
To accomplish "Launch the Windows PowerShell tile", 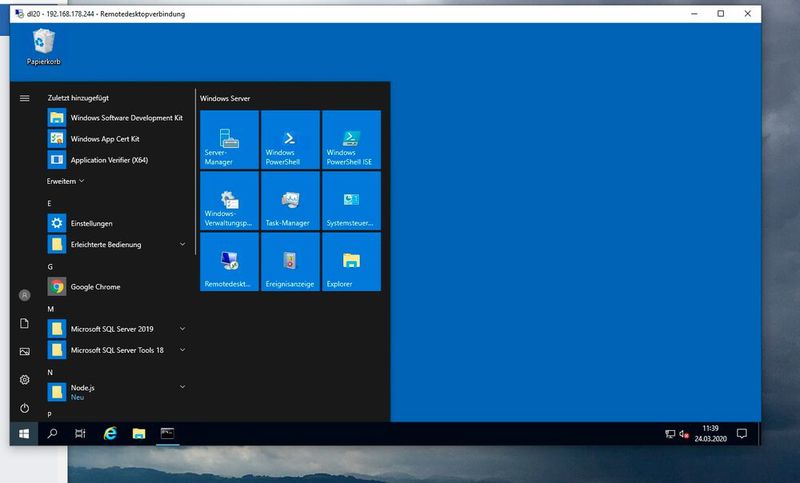I will click(x=290, y=140).
